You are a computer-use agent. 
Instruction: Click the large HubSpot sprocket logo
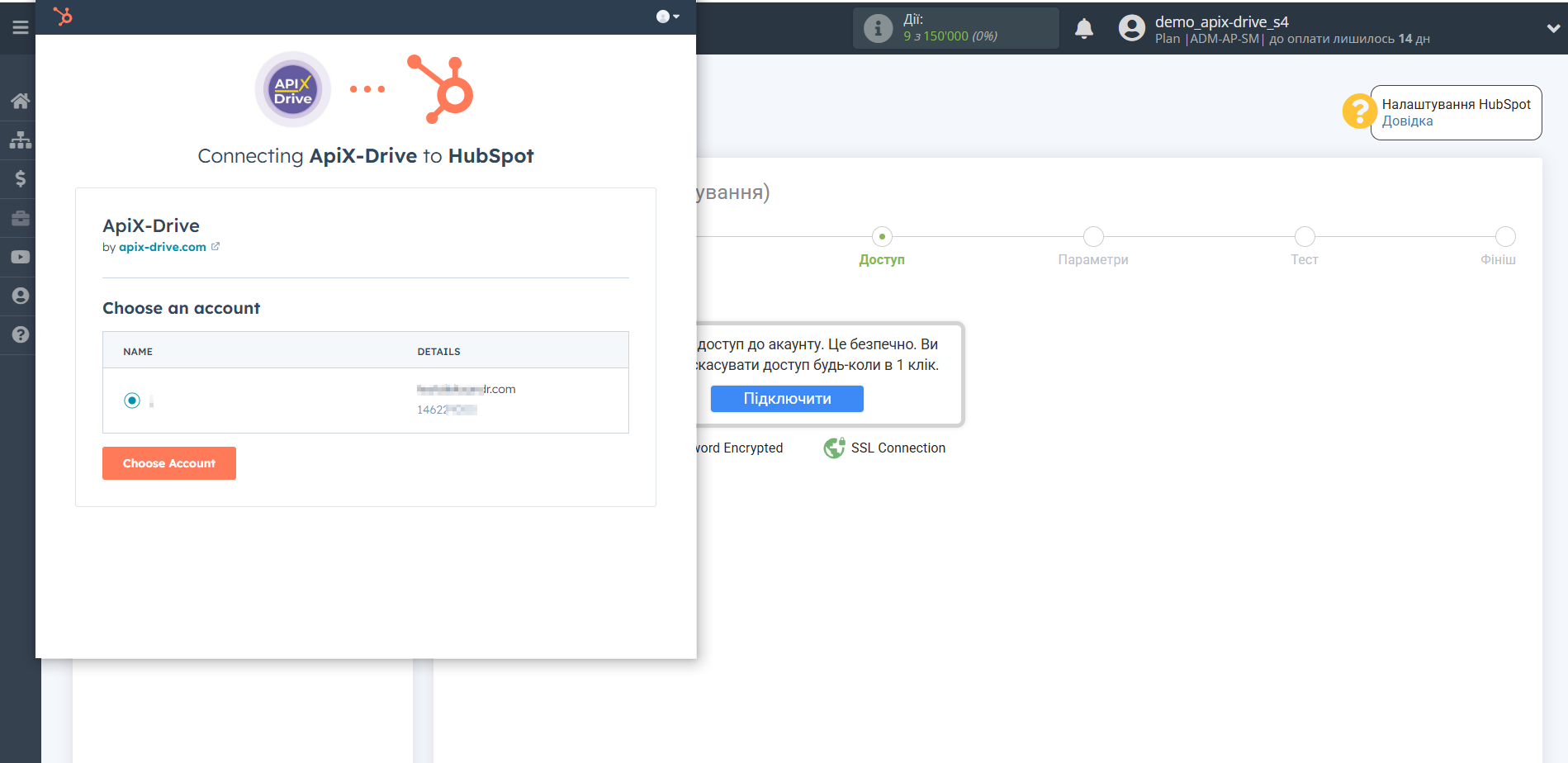click(x=440, y=89)
